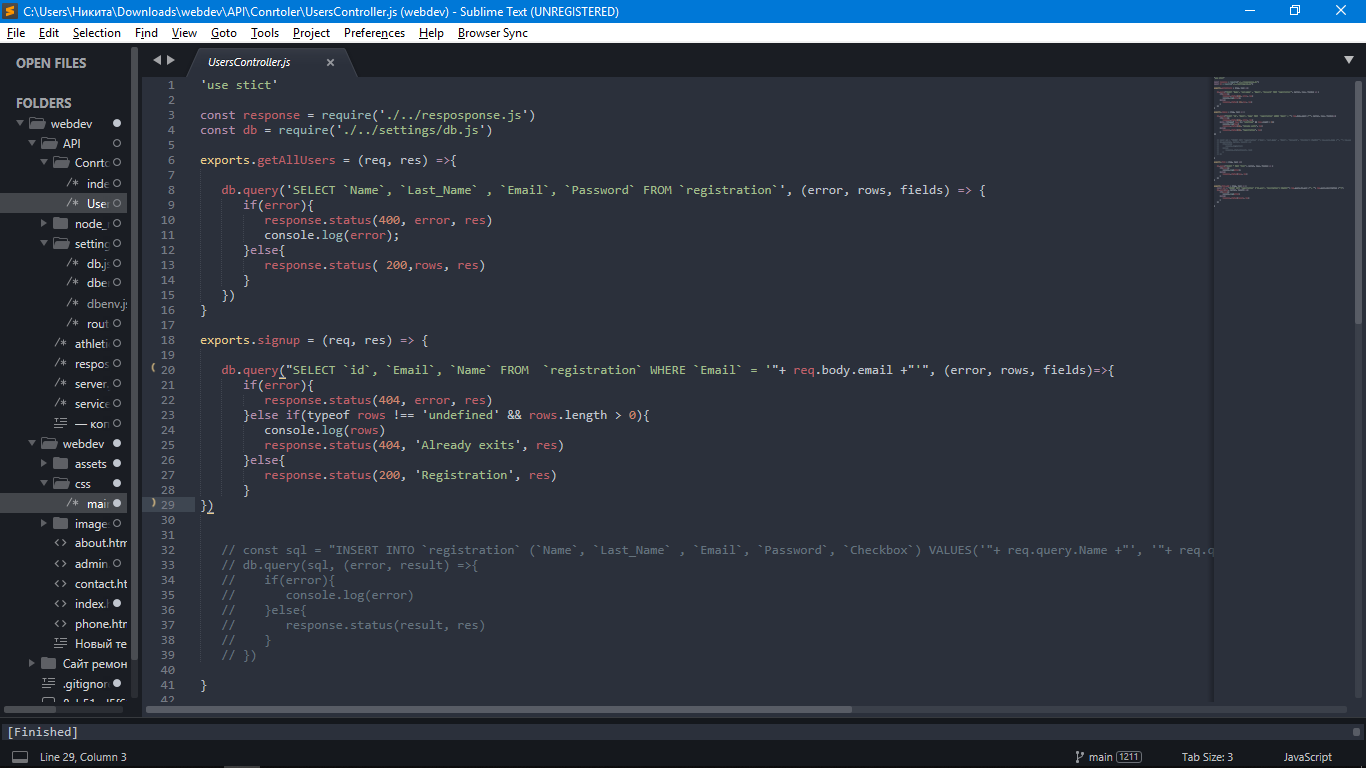1366x768 pixels.
Task: Expand the images folder tree arrow
Action: pyautogui.click(x=44, y=523)
